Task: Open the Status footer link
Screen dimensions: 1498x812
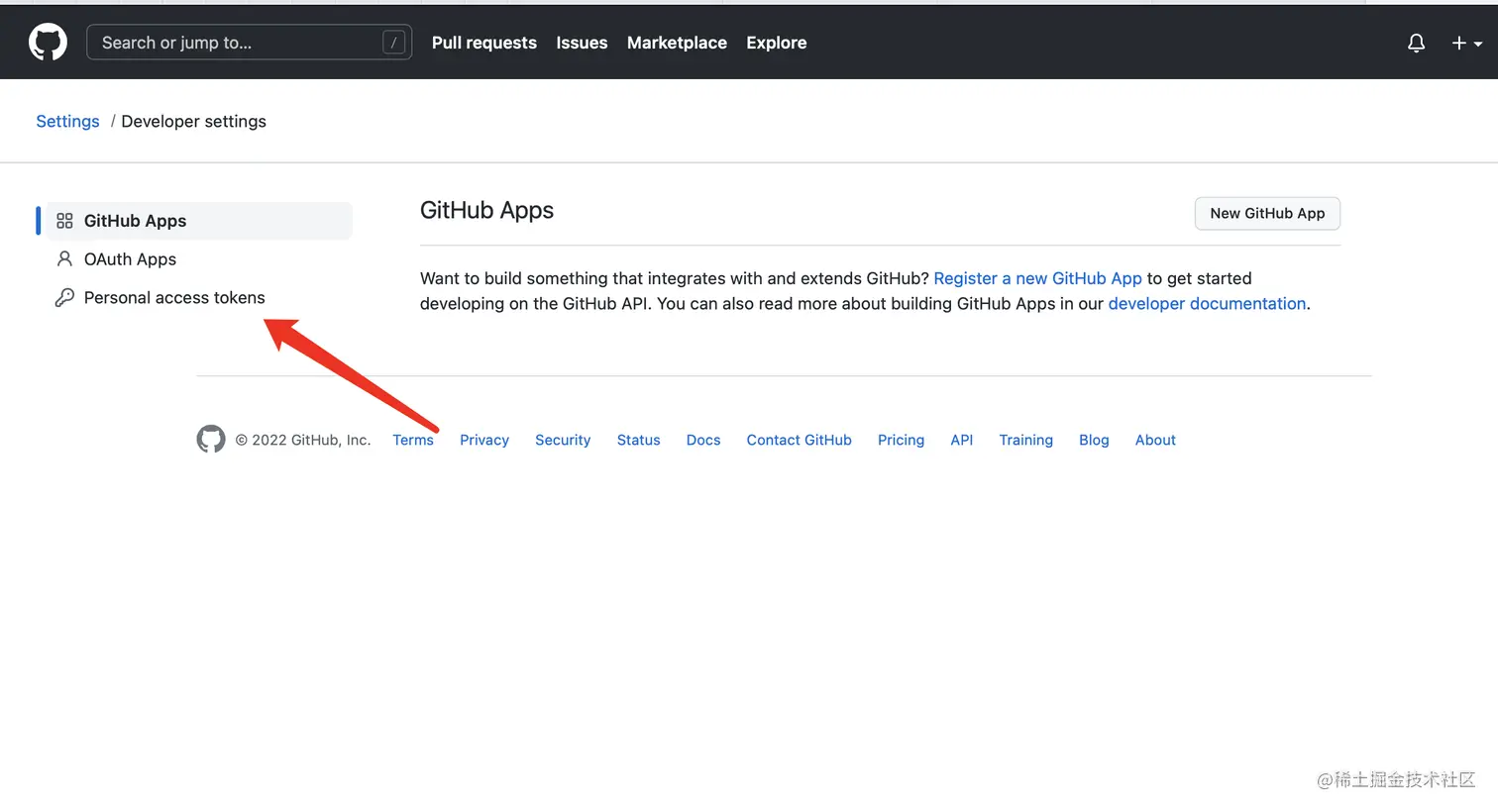Action: pyautogui.click(x=638, y=440)
